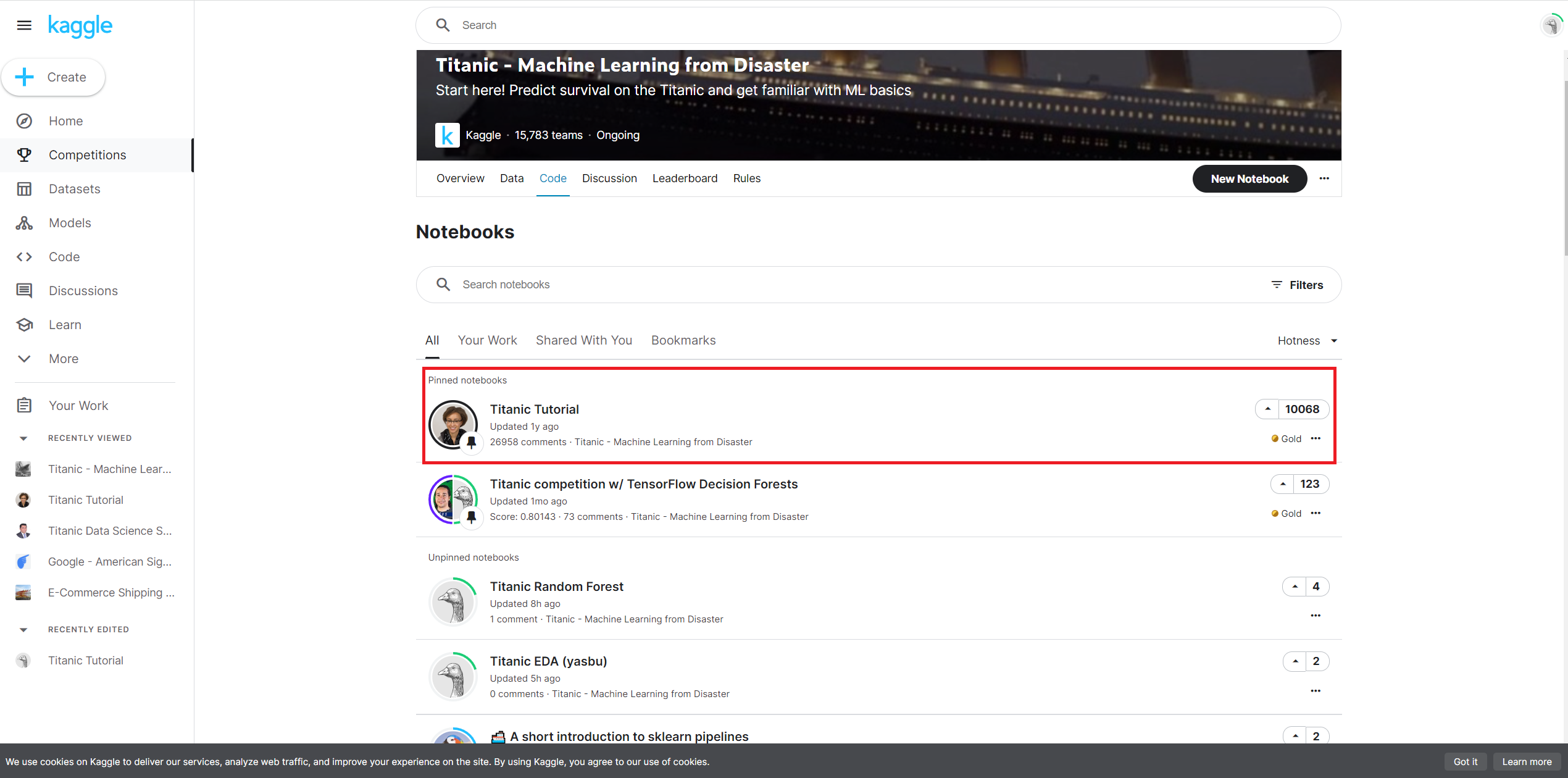
Task: Click the Learn graduation cap icon
Action: point(24,325)
